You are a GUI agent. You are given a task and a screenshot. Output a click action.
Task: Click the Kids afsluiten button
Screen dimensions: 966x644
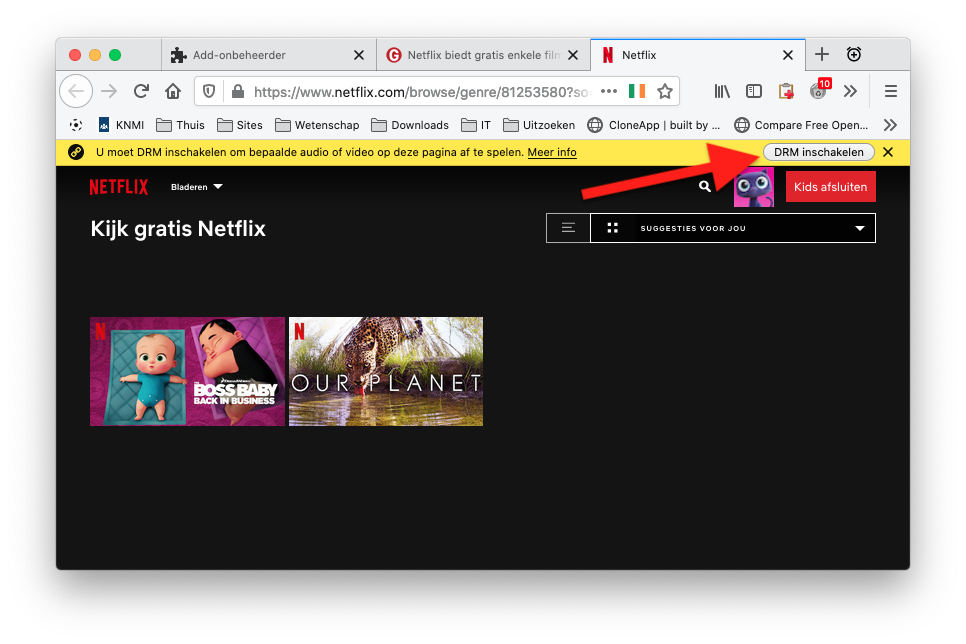pyautogui.click(x=830, y=187)
